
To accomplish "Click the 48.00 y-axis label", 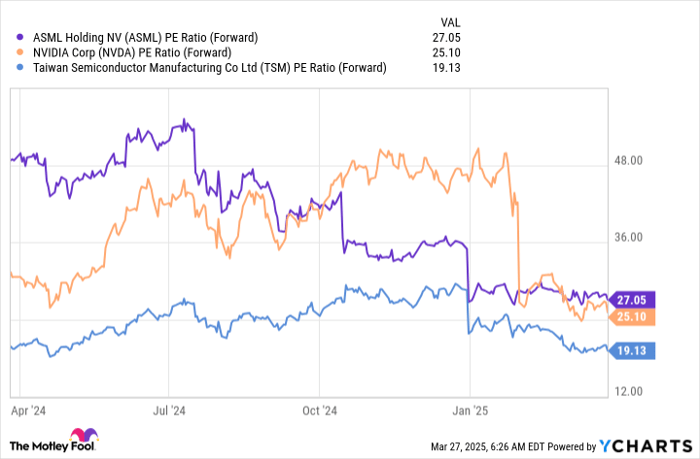I will [x=633, y=161].
